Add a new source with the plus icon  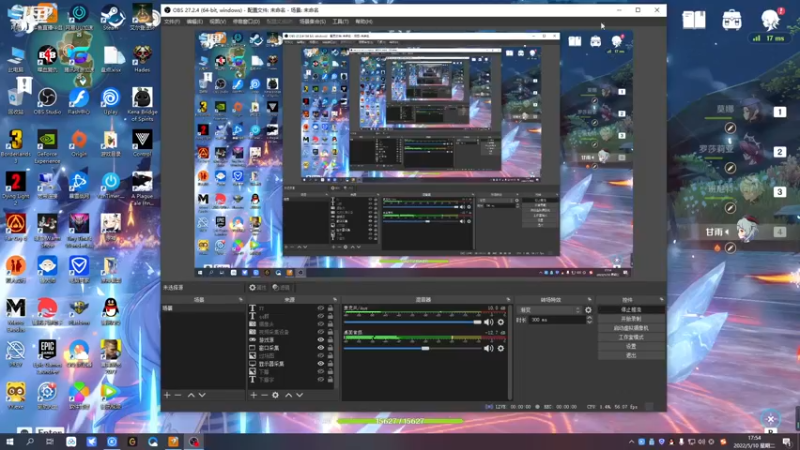click(x=254, y=395)
